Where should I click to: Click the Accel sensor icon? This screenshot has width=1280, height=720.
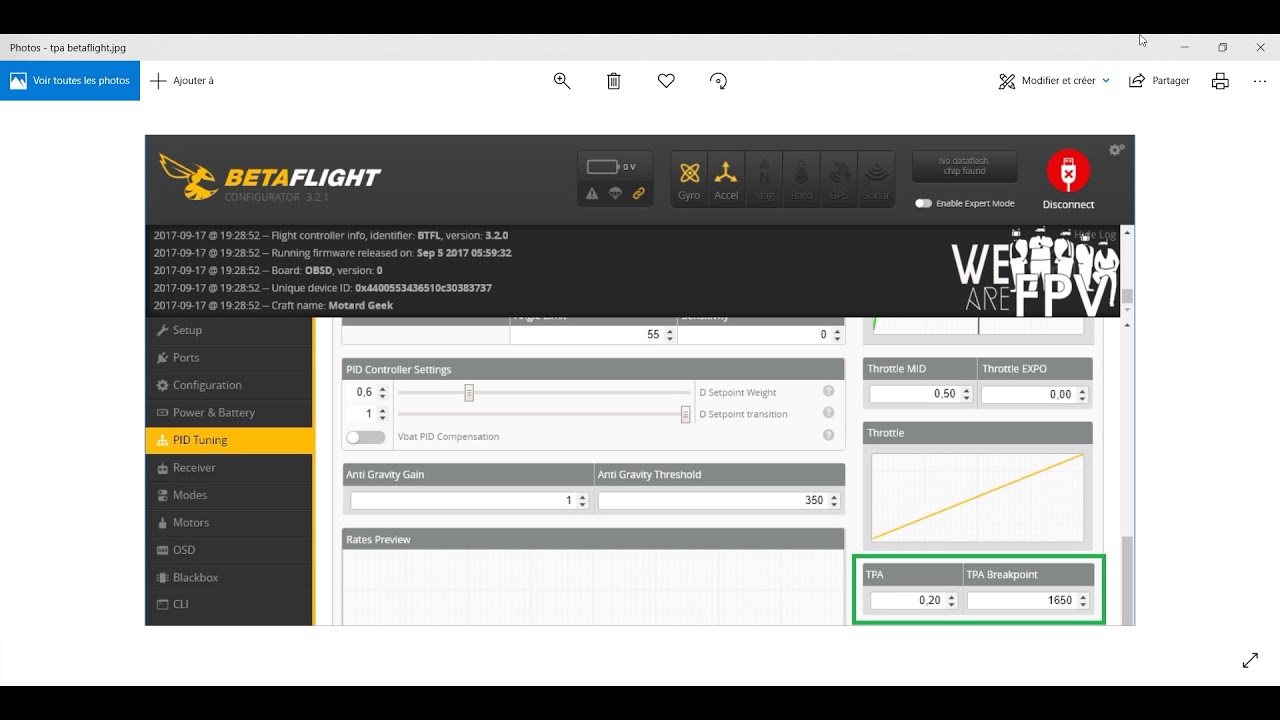point(726,180)
